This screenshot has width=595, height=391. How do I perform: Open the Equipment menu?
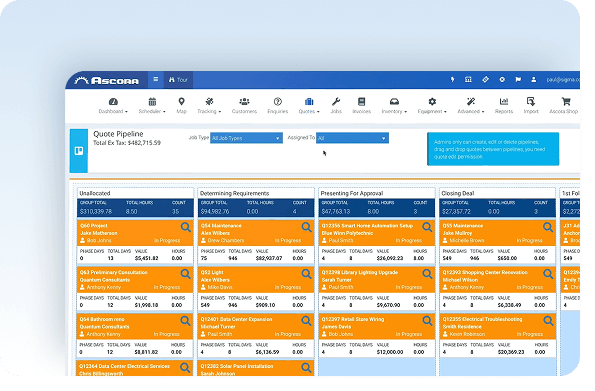(x=432, y=106)
